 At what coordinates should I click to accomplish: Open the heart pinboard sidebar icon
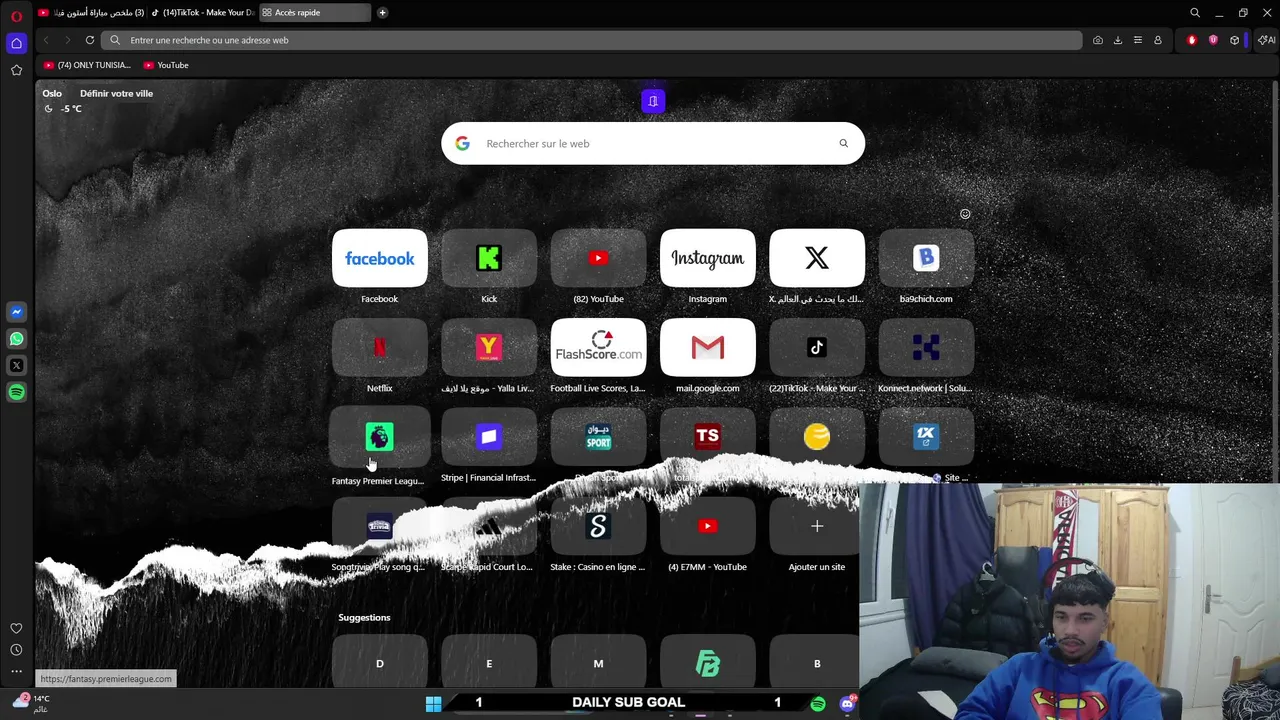(x=16, y=628)
